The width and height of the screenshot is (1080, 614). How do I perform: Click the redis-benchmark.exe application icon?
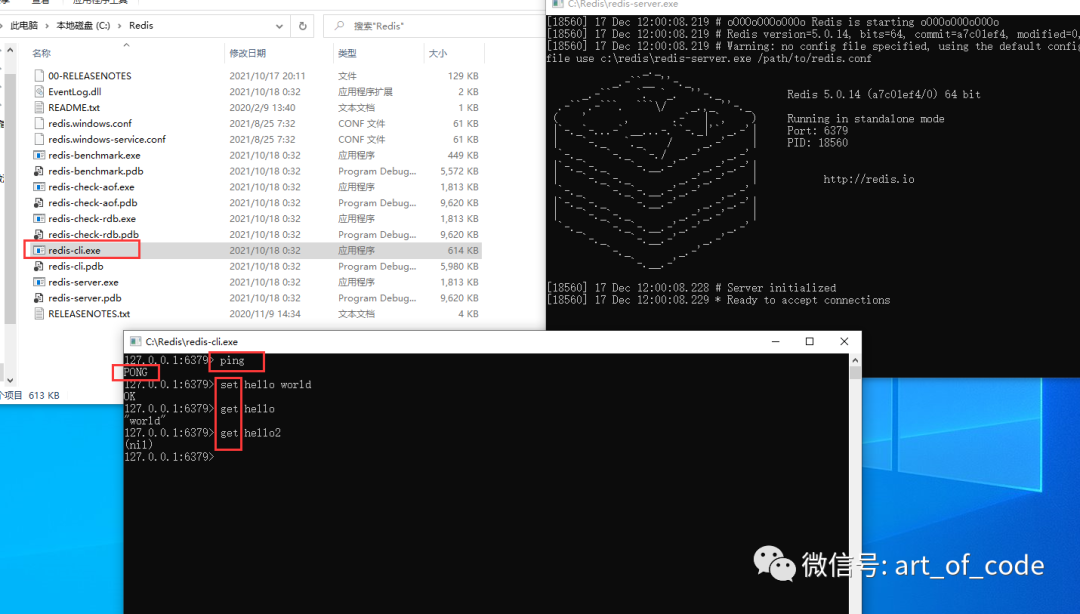coord(39,155)
